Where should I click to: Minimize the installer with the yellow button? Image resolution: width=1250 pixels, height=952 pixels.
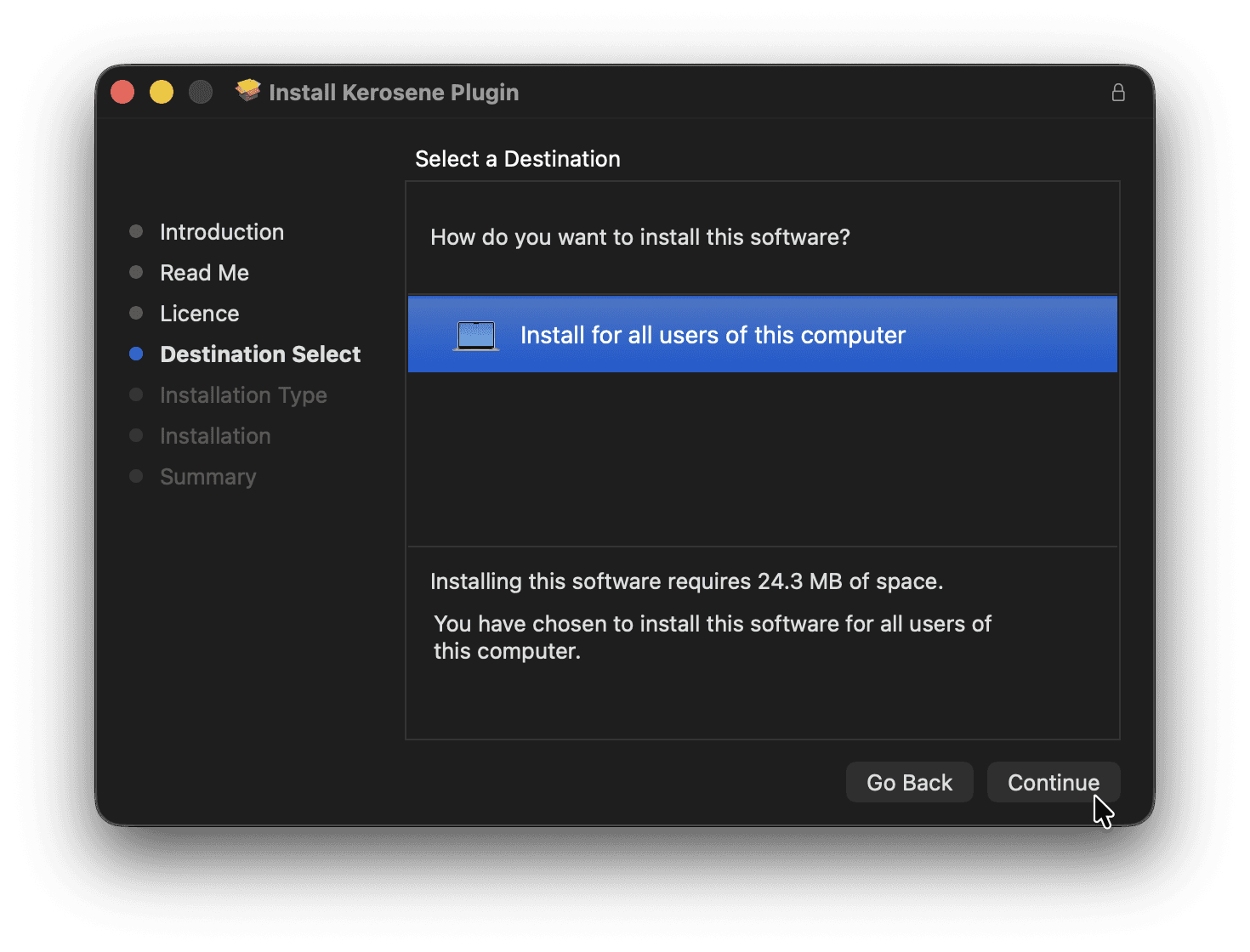(x=162, y=92)
